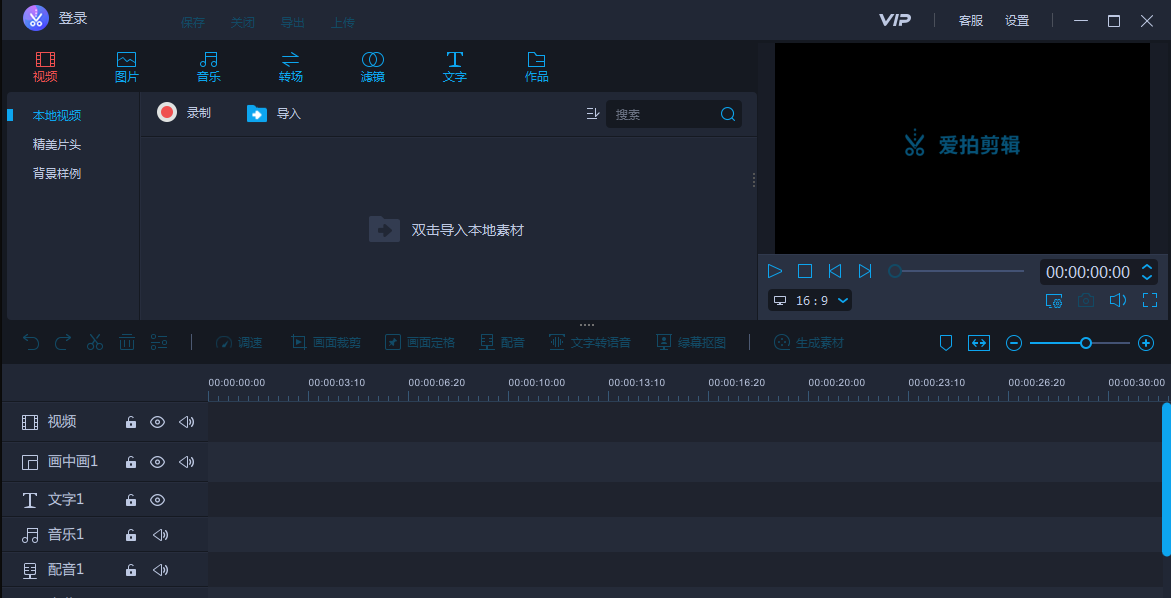This screenshot has width=1171, height=598.
Task: Open the media sort order dropdown
Action: [x=593, y=113]
